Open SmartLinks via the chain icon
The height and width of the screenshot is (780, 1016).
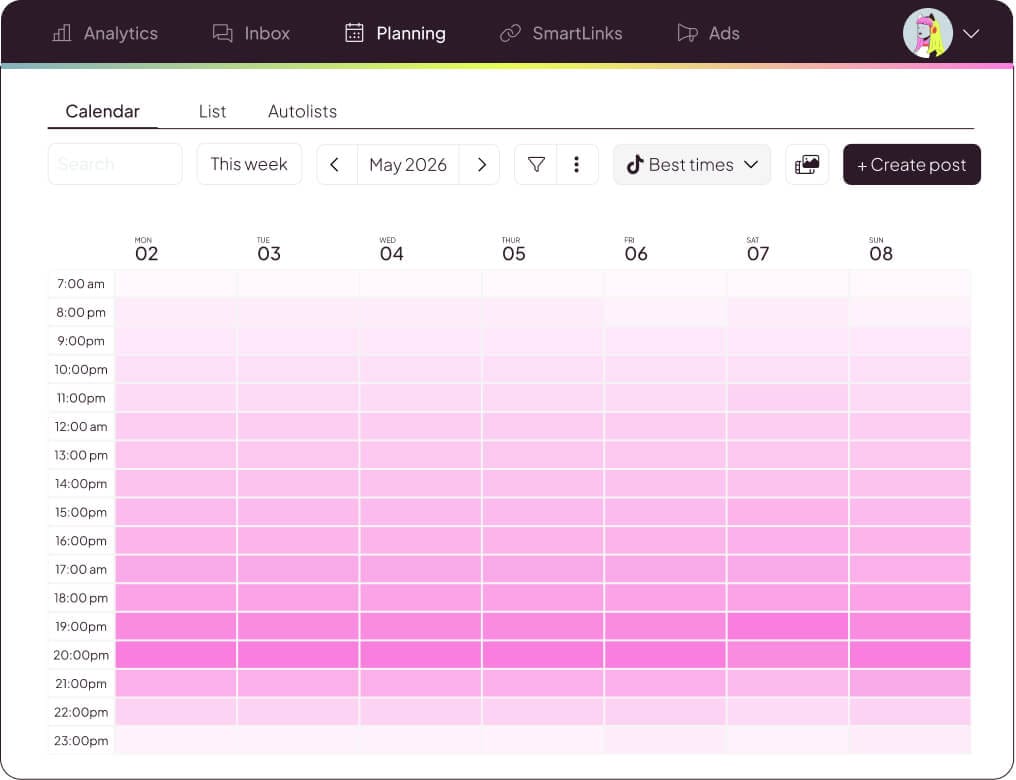click(511, 33)
